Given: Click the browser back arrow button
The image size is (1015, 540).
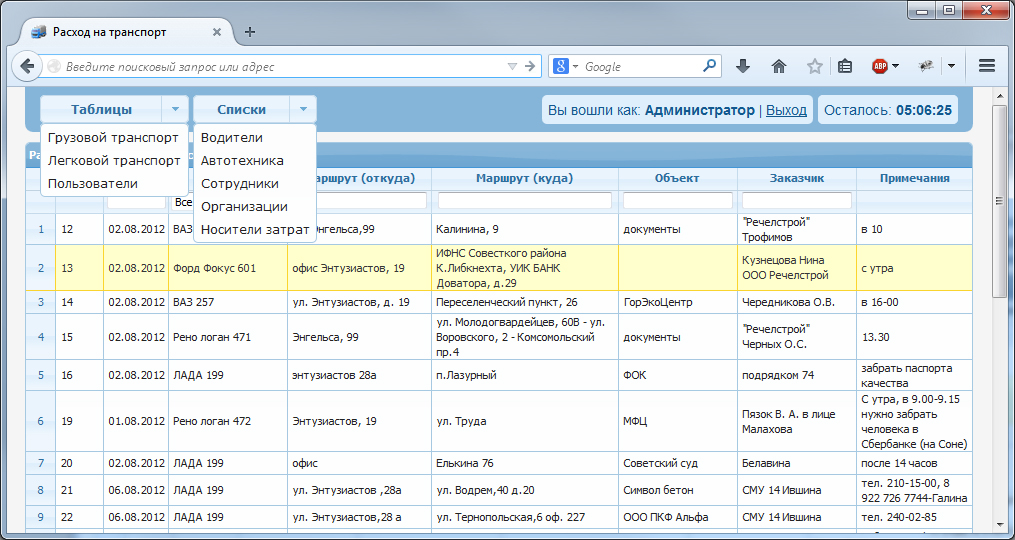Looking at the screenshot, I should tap(27, 66).
